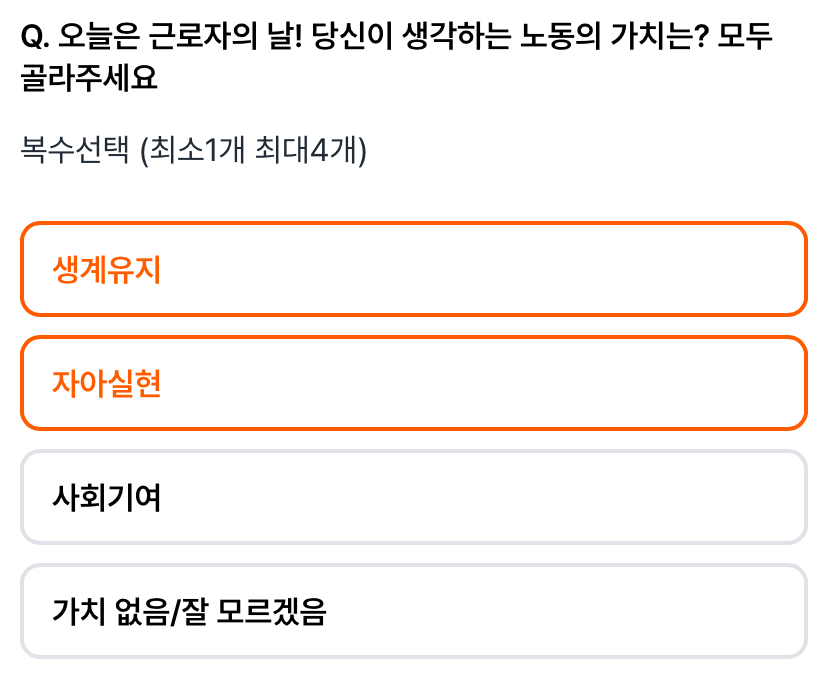The height and width of the screenshot is (684, 828).
Task: Deselect the 자아실현 option
Action: point(413,383)
